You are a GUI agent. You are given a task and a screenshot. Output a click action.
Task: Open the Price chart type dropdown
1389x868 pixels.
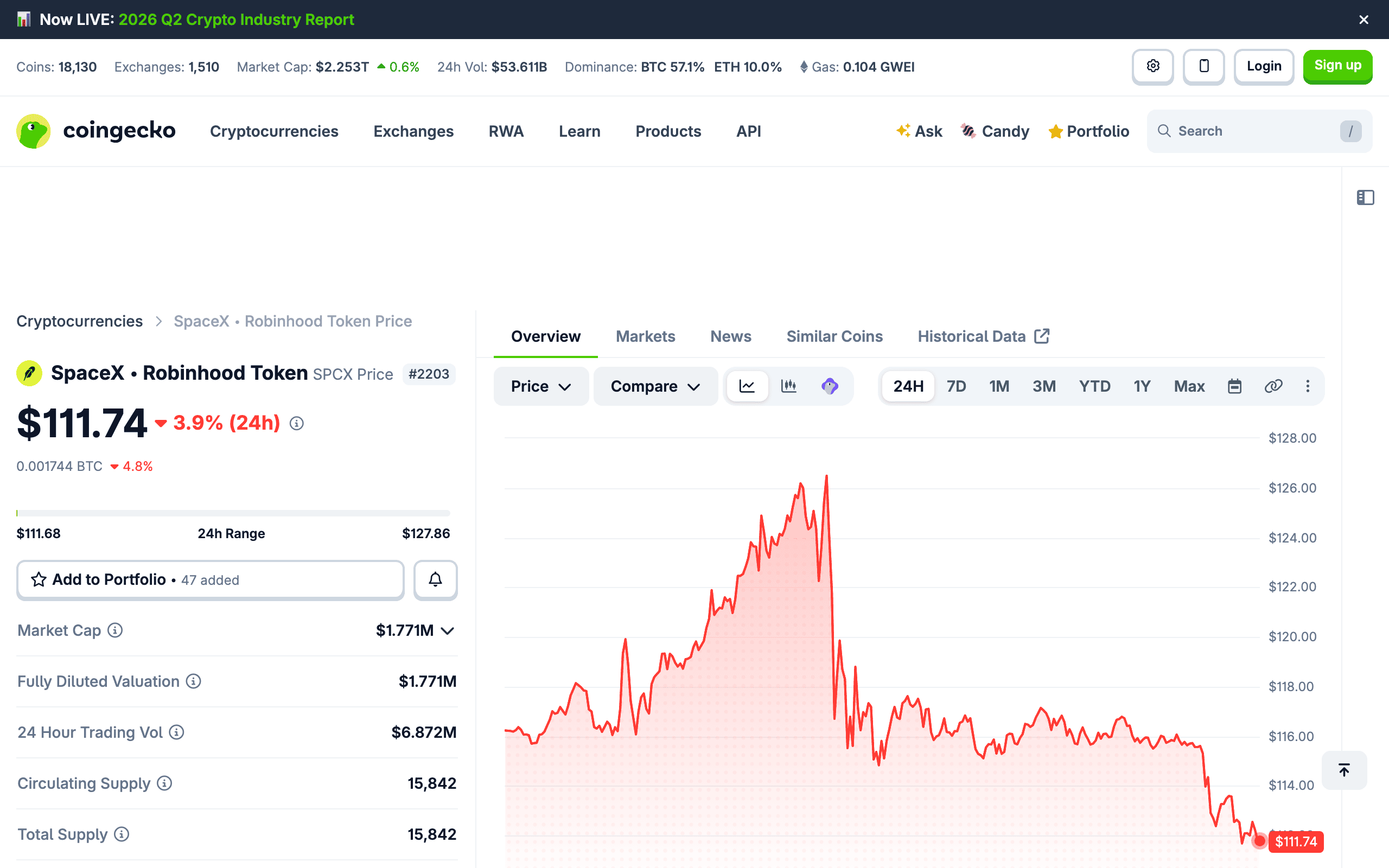(x=540, y=386)
